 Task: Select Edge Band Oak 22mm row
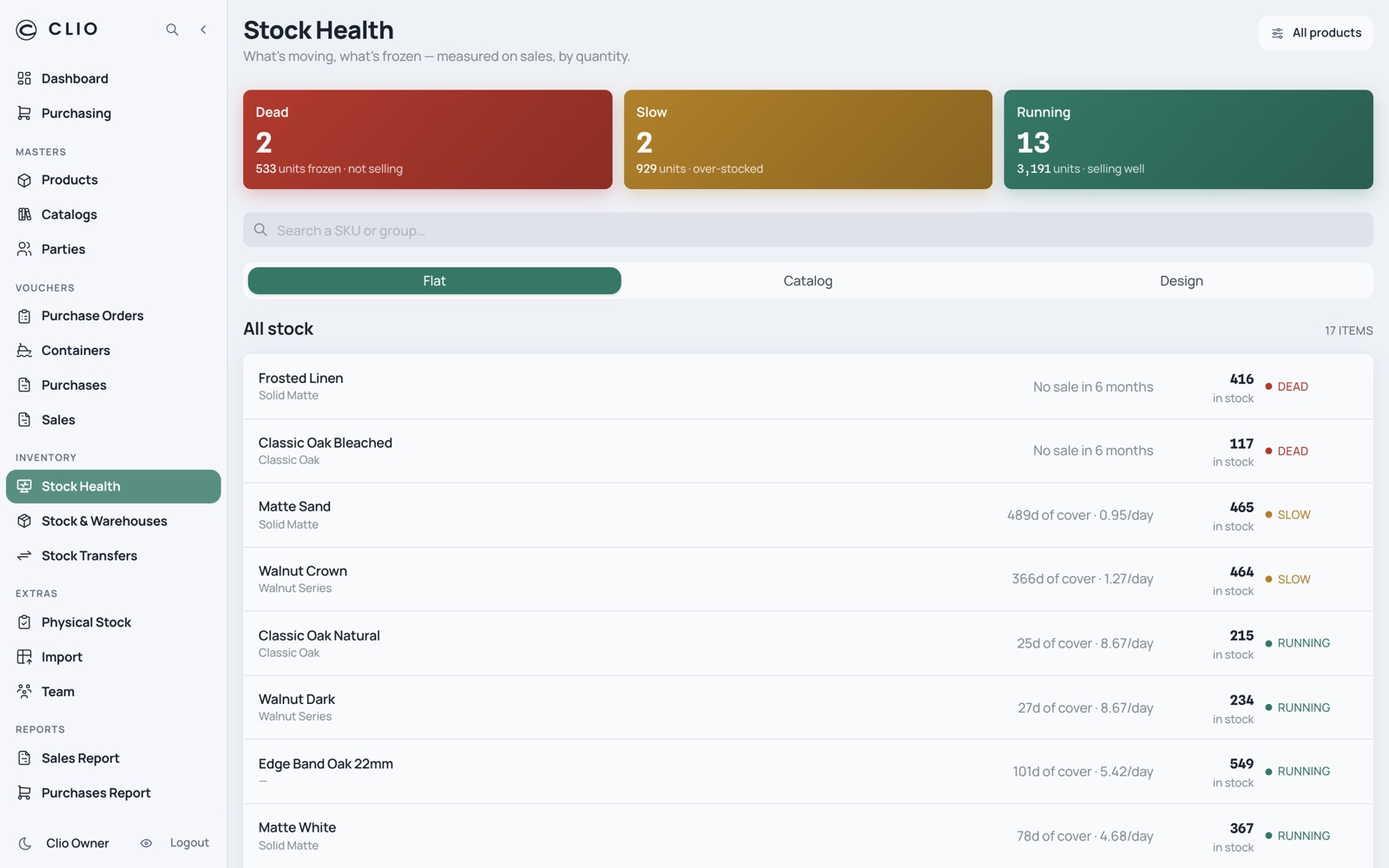(807, 772)
